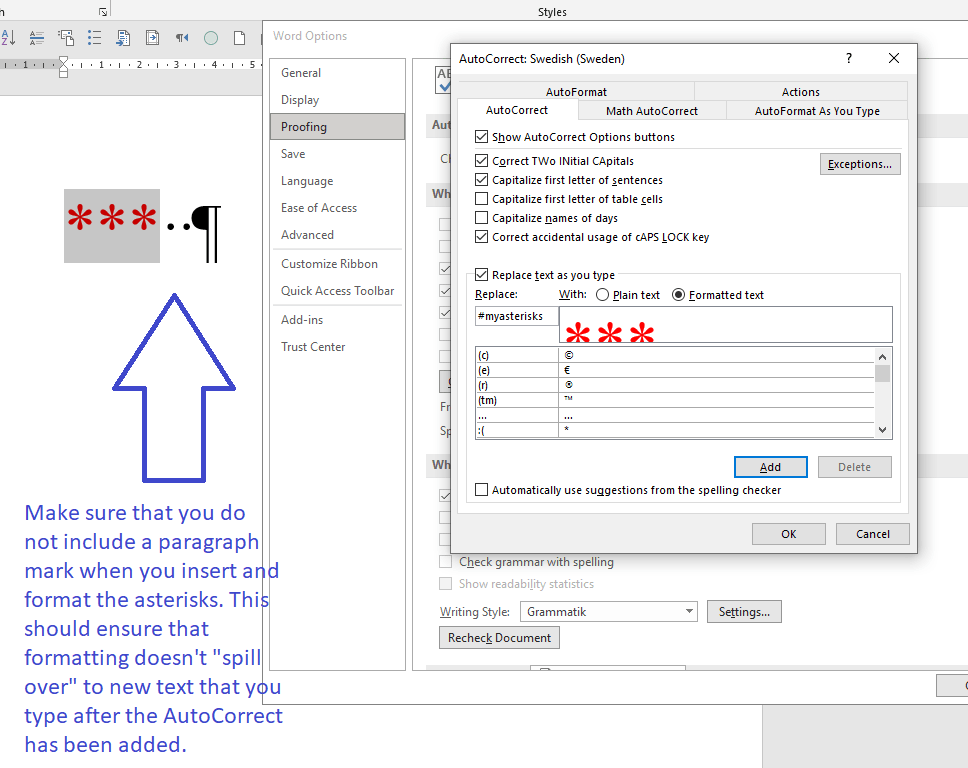This screenshot has height=768, width=968.
Task: Enable Automatically use suggestions from spelling checker
Action: point(482,490)
